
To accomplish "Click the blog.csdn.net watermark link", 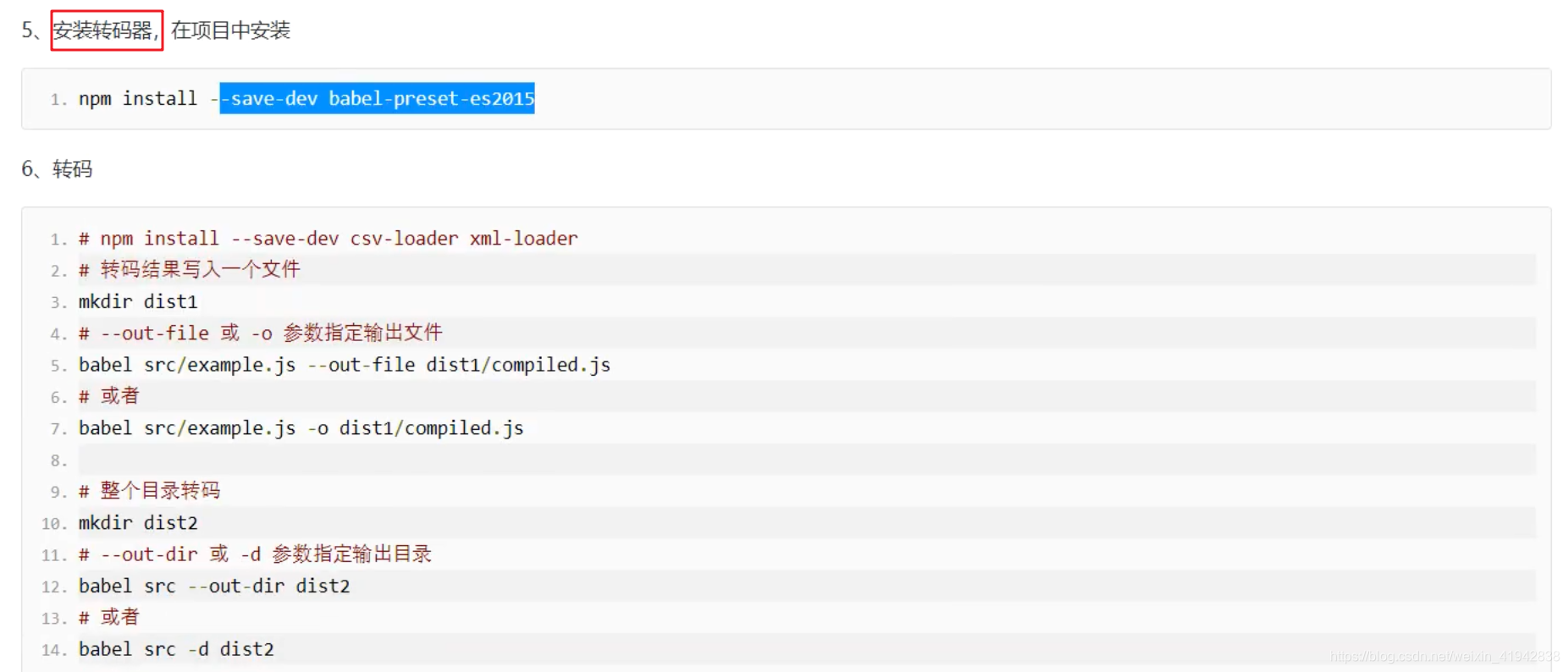I will click(x=1444, y=657).
